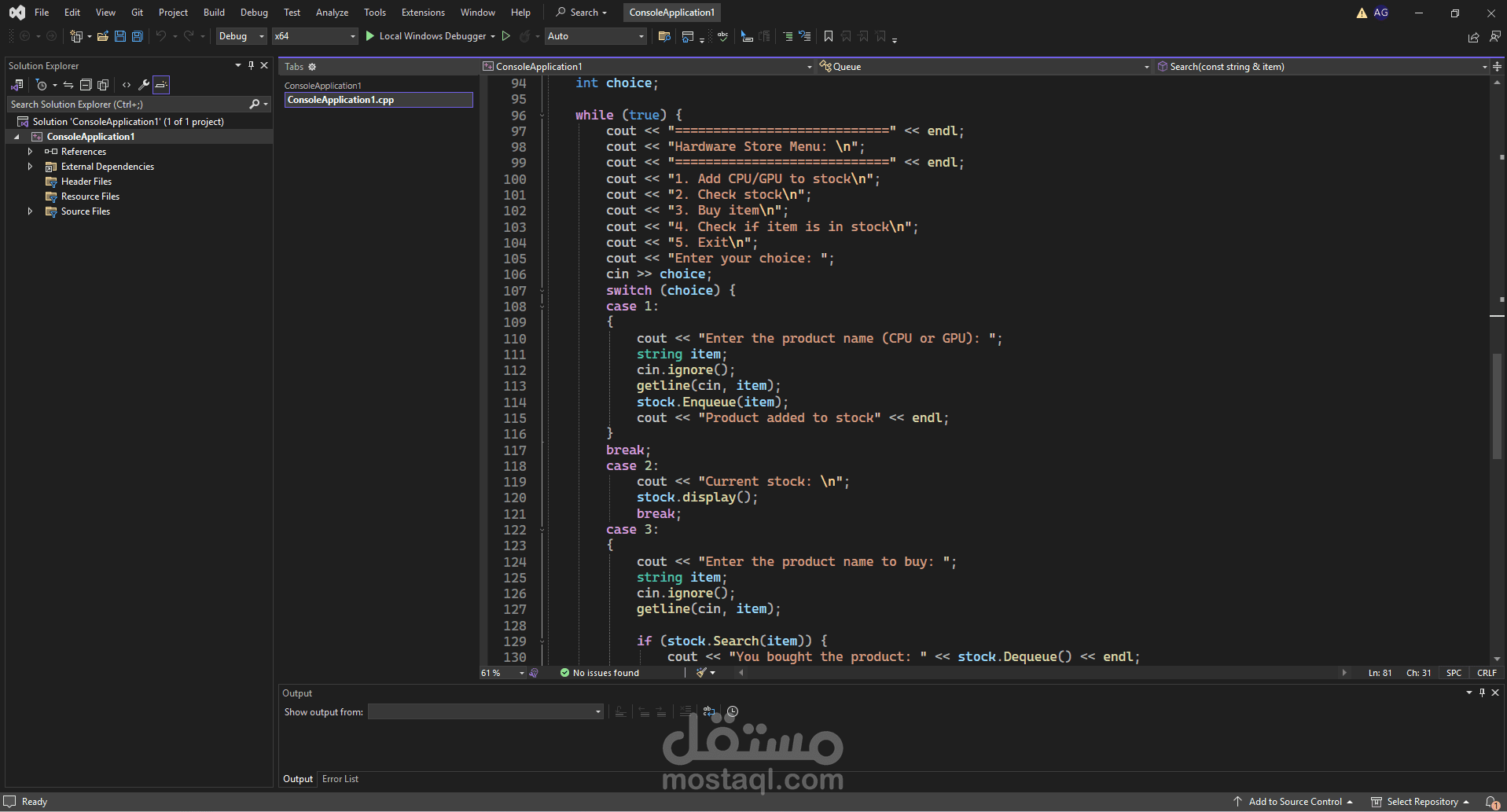Click the warning triangle icon near the account initials

(x=1362, y=13)
